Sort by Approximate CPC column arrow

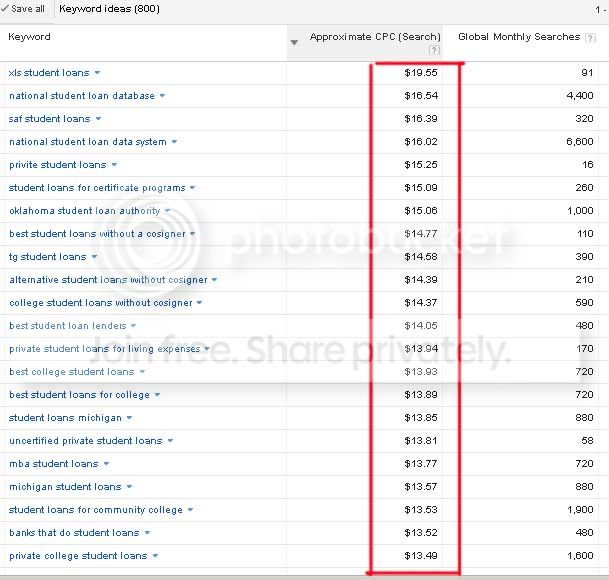294,42
